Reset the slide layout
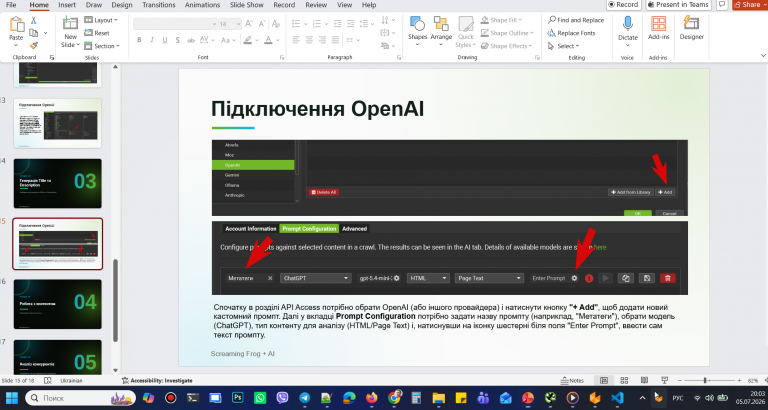The height and width of the screenshot is (410, 768). point(97,33)
